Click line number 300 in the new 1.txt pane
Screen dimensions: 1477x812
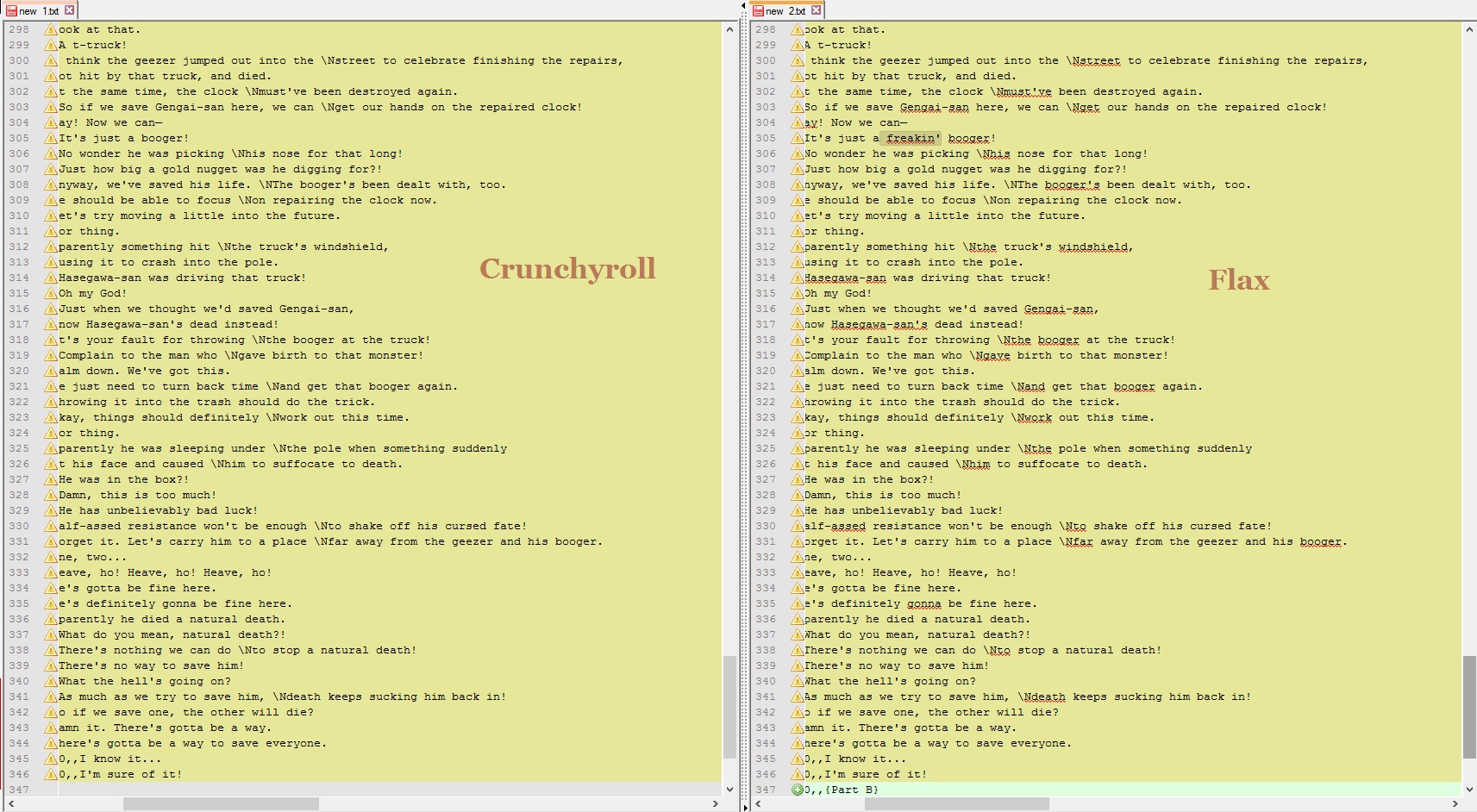click(x=19, y=60)
